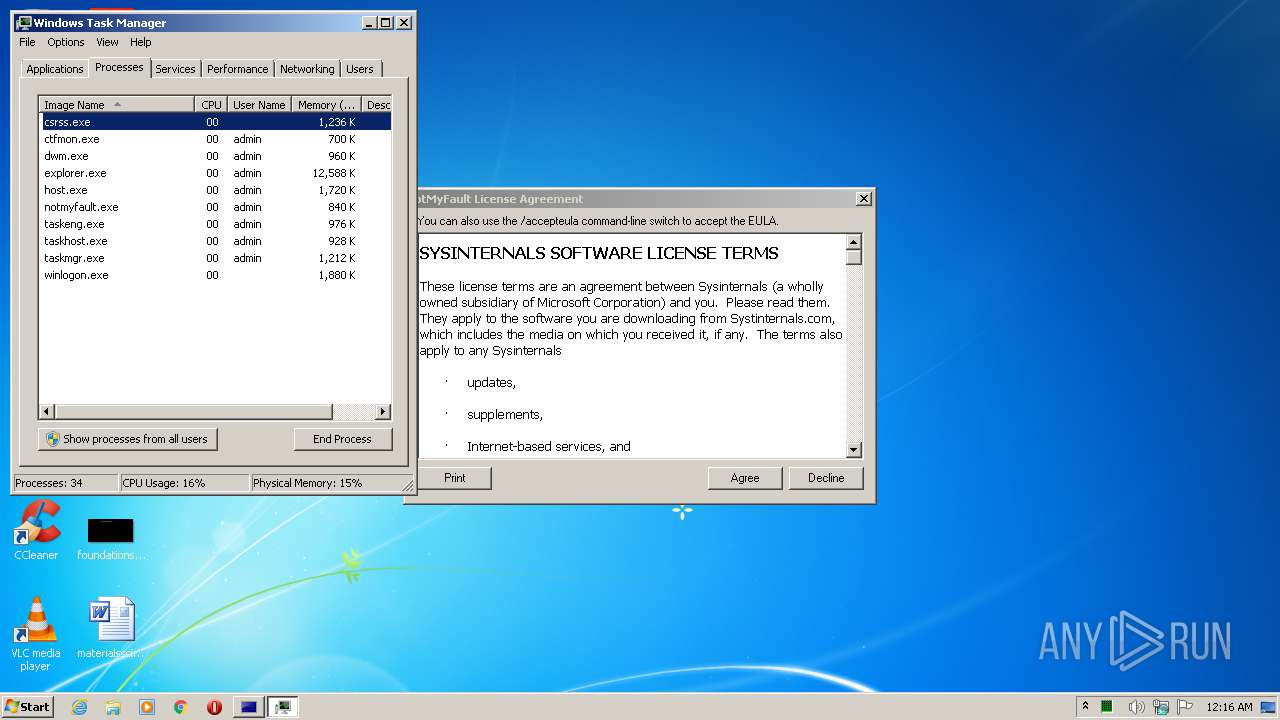Open Internet Explorer from taskbar

pos(80,707)
